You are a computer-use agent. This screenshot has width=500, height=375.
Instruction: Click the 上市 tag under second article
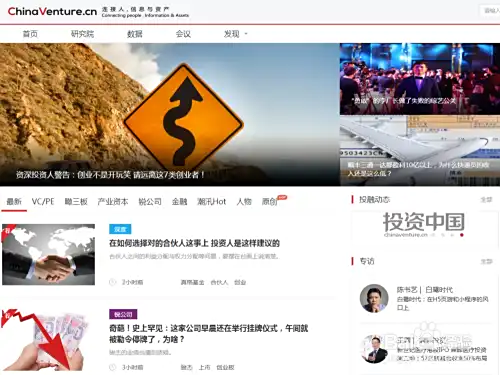pos(205,367)
